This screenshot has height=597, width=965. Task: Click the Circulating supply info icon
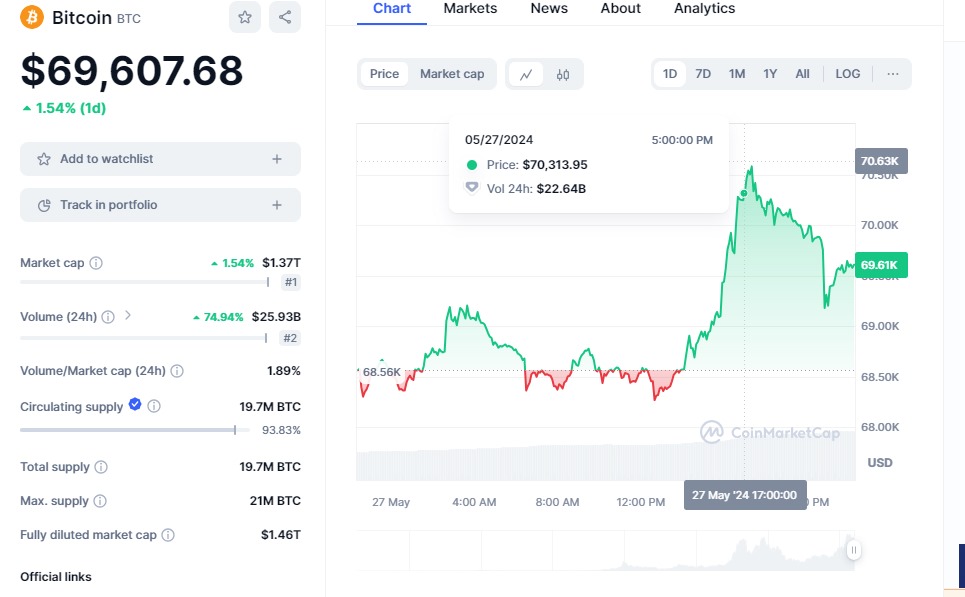(x=154, y=406)
